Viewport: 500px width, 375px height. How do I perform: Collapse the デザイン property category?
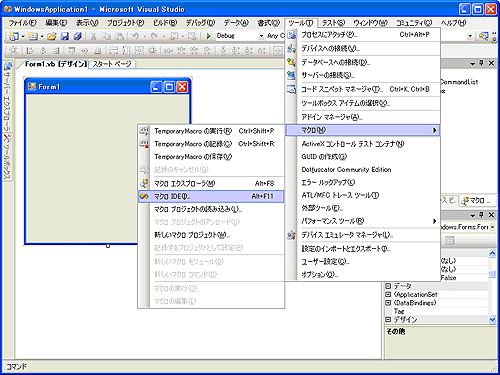coord(388,319)
